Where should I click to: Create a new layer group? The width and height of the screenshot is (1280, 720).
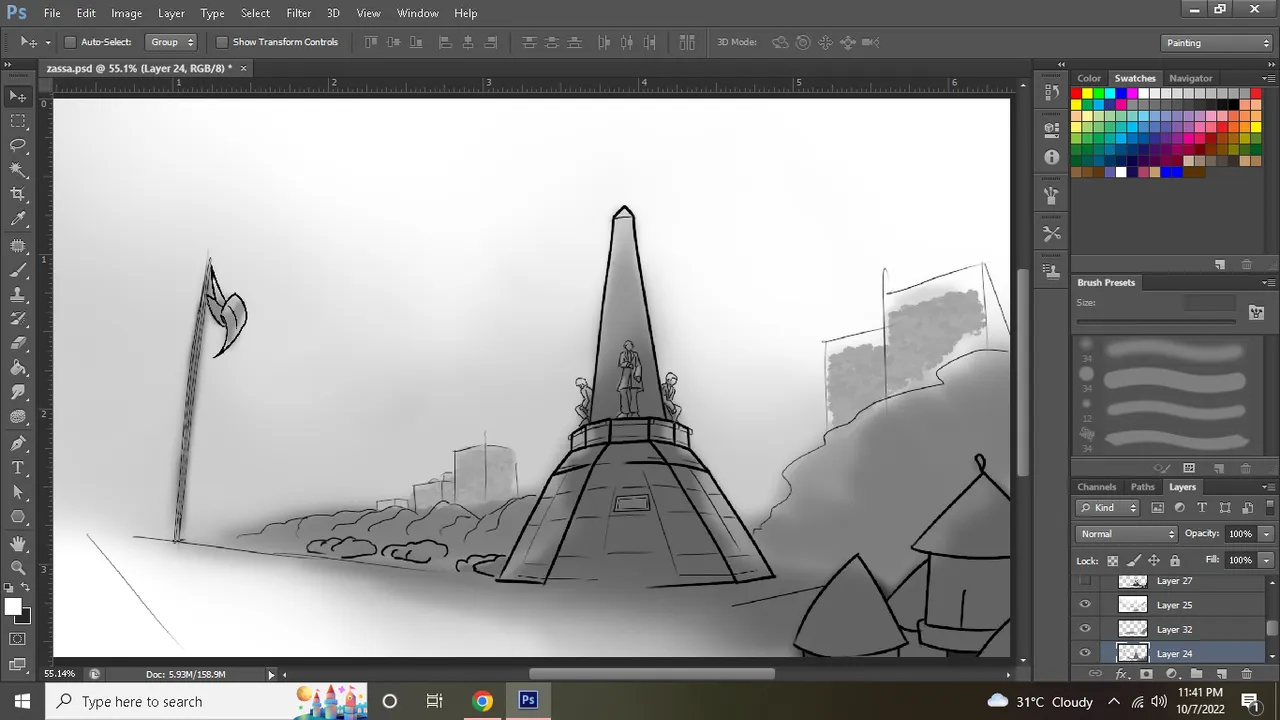coord(1196,674)
